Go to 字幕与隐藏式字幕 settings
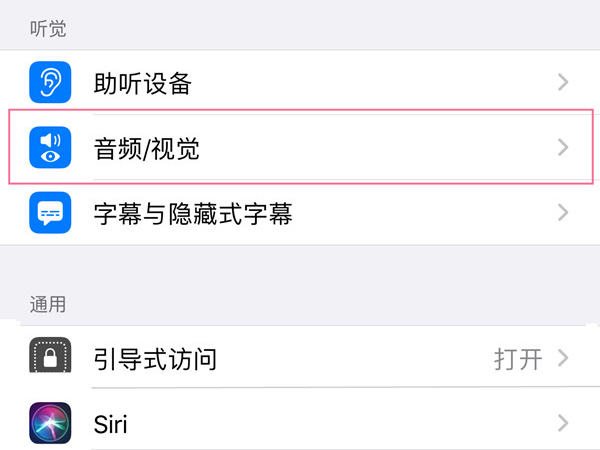Viewport: 600px width, 450px height. click(192, 213)
